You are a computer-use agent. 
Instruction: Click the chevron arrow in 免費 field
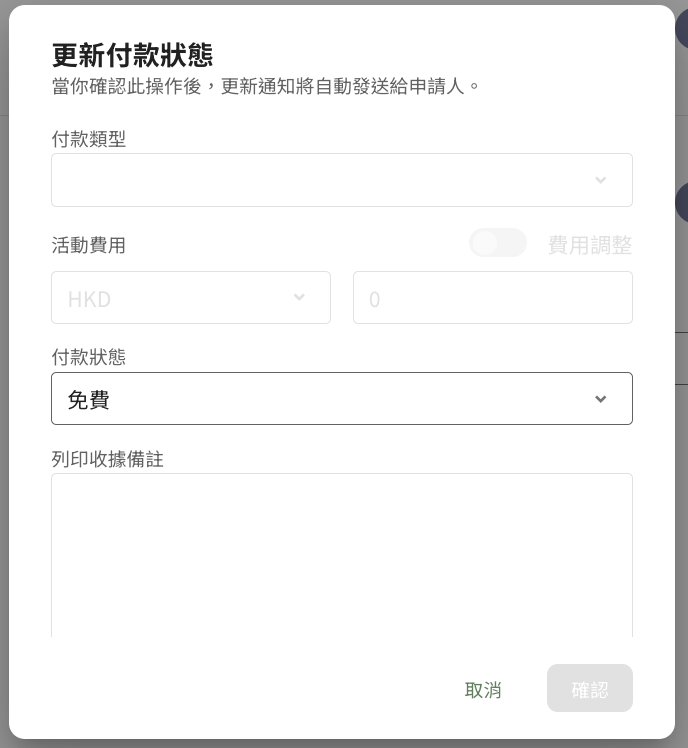click(600, 399)
